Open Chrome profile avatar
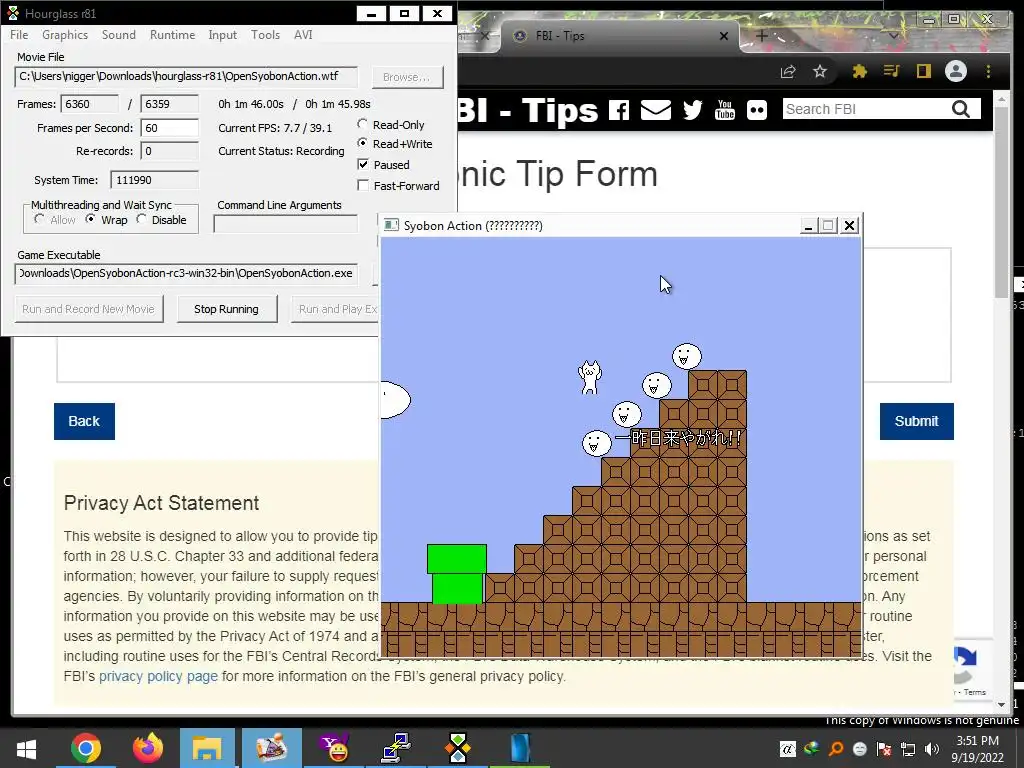Viewport: 1024px width, 768px height. [955, 71]
